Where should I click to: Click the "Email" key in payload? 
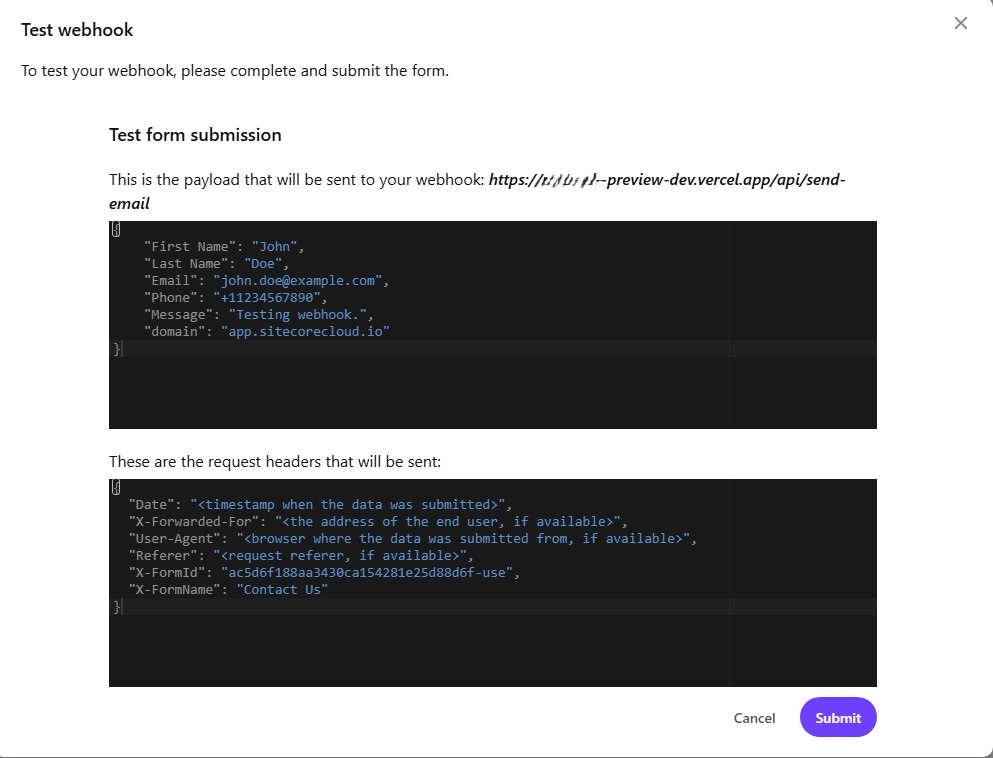tap(170, 281)
